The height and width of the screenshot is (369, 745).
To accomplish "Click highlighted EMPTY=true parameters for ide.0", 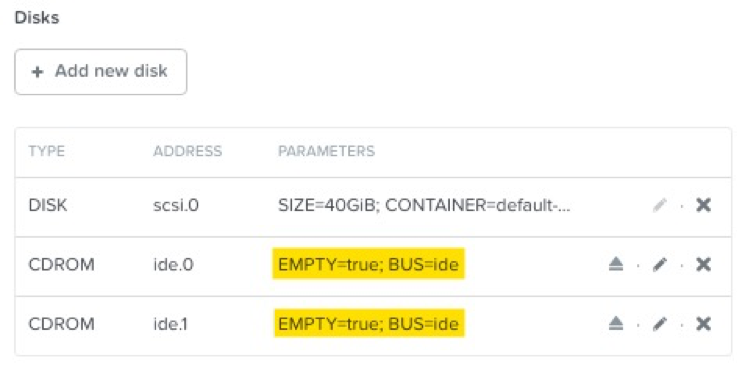I will [368, 264].
